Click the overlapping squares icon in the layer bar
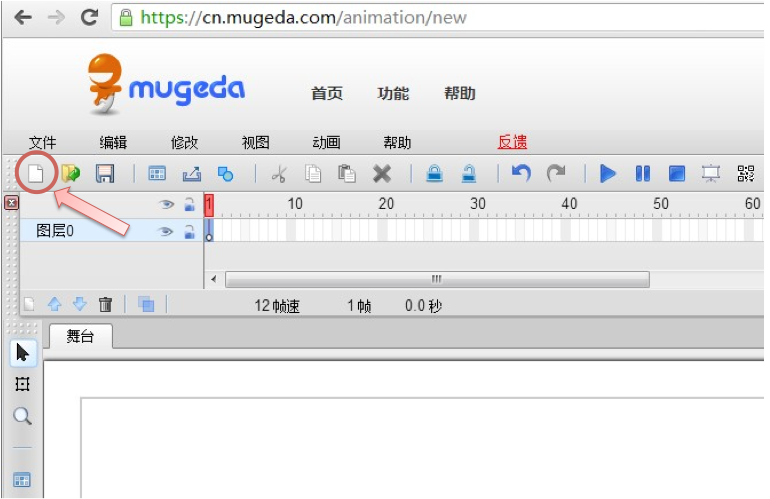 [x=146, y=305]
